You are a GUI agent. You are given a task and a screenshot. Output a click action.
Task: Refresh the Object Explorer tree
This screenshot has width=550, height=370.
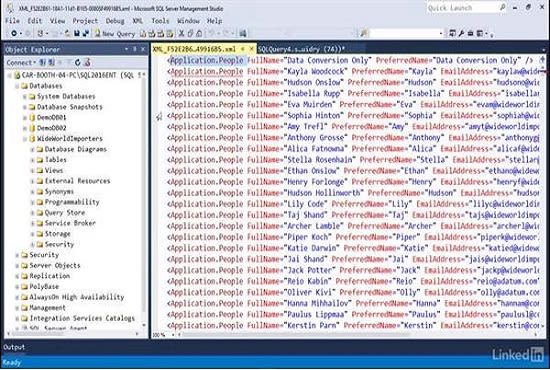(78, 63)
